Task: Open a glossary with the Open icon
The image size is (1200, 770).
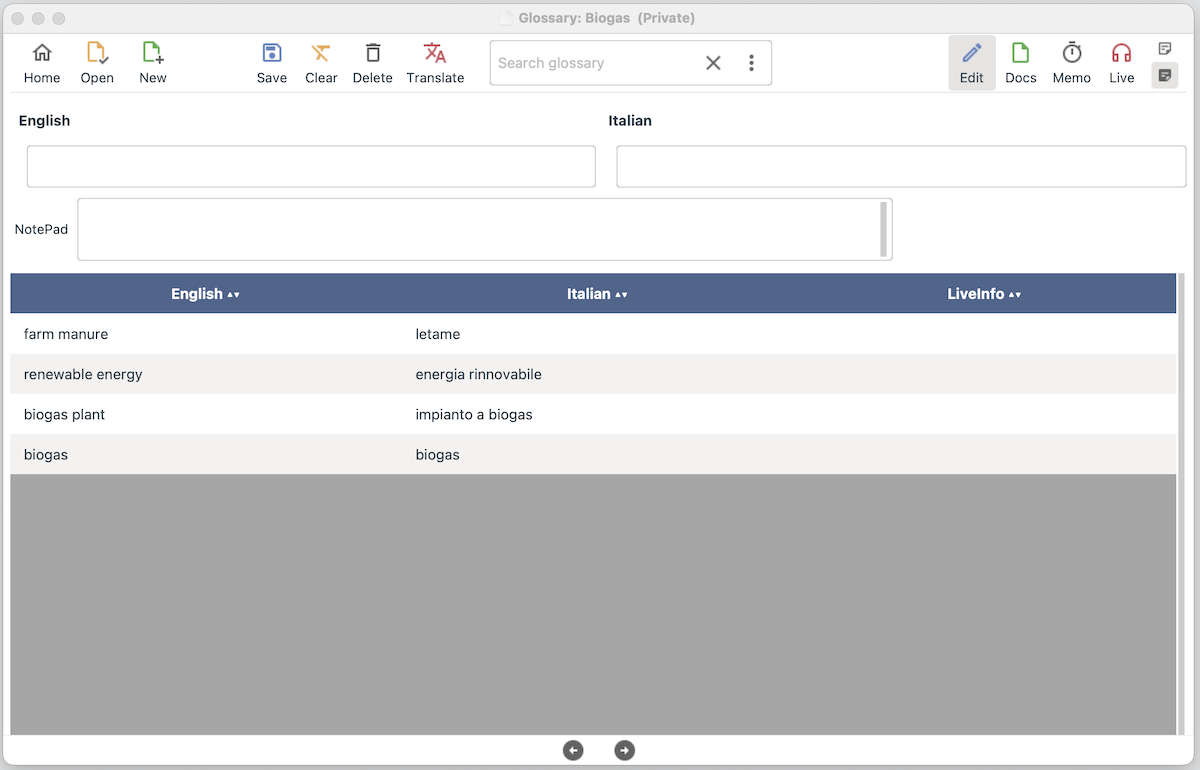Action: click(x=97, y=63)
